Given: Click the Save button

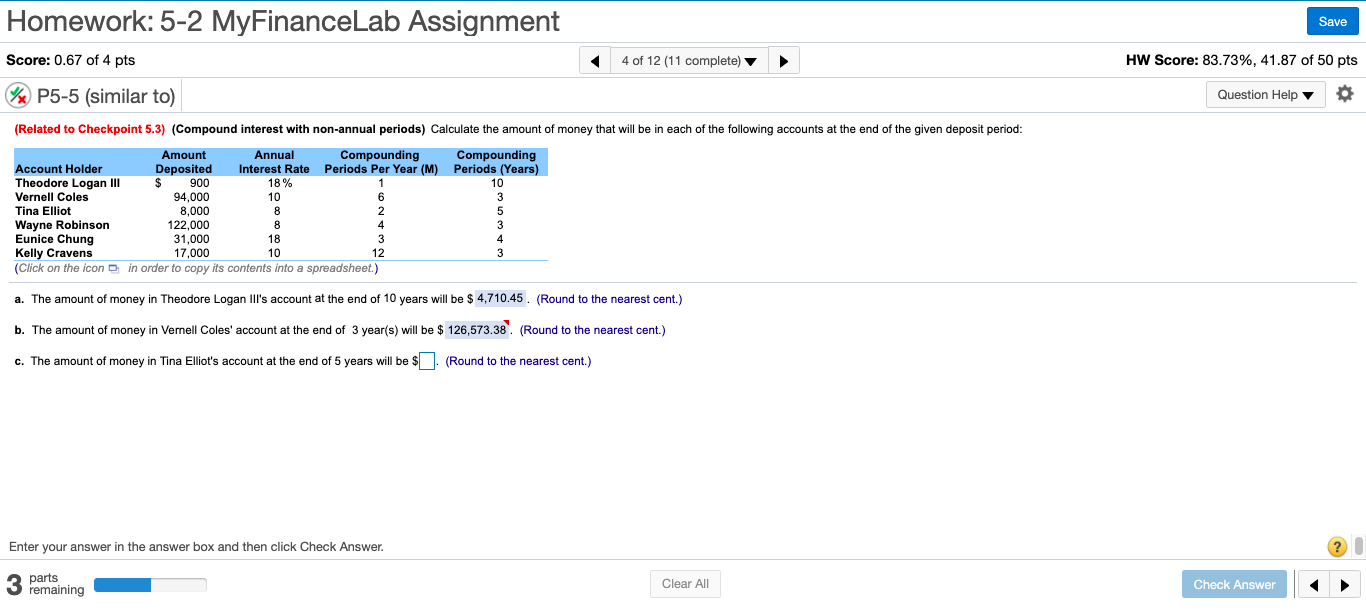Looking at the screenshot, I should coord(1332,21).
